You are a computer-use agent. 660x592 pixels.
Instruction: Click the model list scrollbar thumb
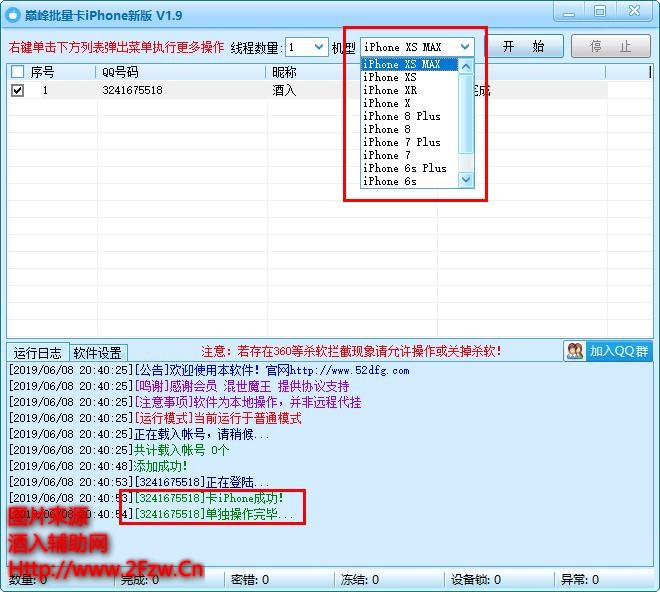click(x=466, y=114)
